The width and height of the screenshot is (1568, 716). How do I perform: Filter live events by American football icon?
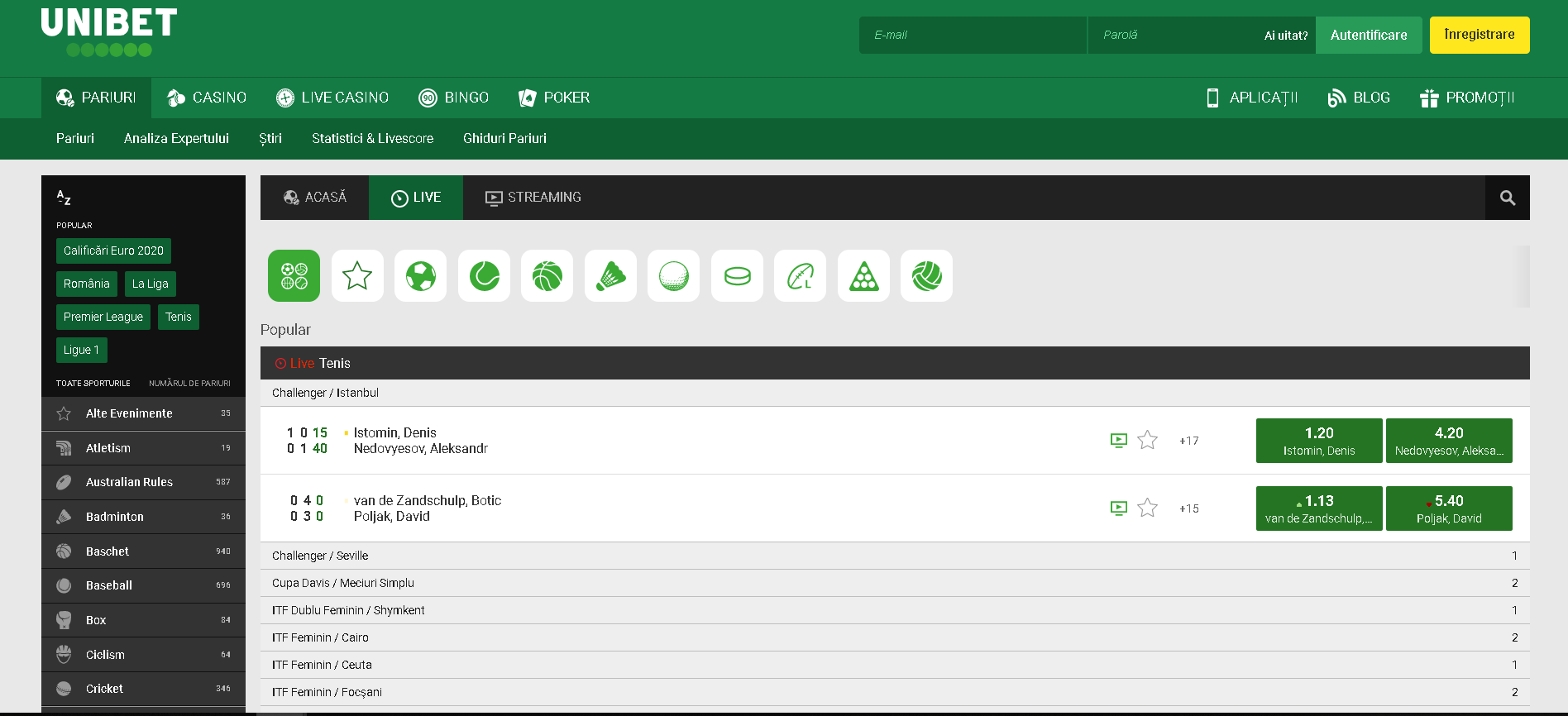800,275
